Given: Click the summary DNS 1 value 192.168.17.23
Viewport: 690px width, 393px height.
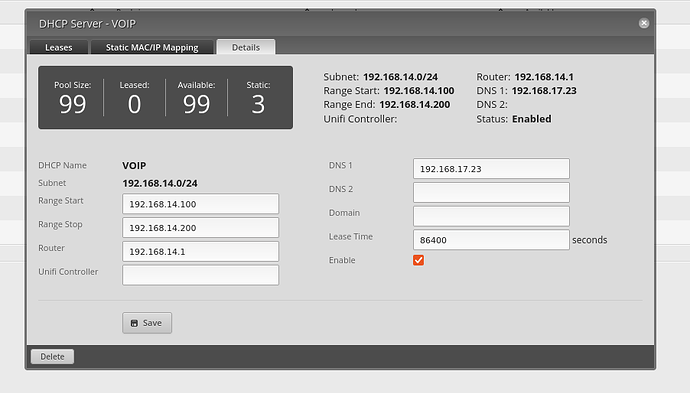Looking at the screenshot, I should [544, 91].
